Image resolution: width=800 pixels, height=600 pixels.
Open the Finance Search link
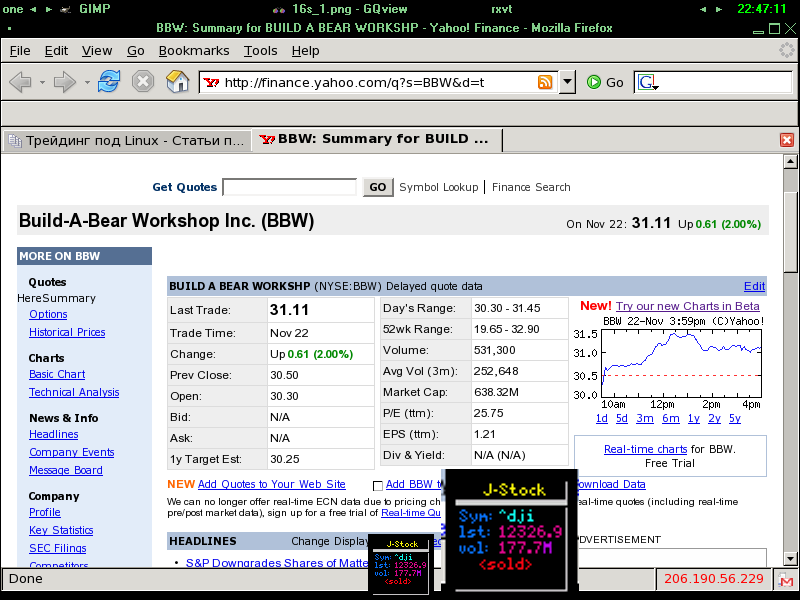(531, 187)
